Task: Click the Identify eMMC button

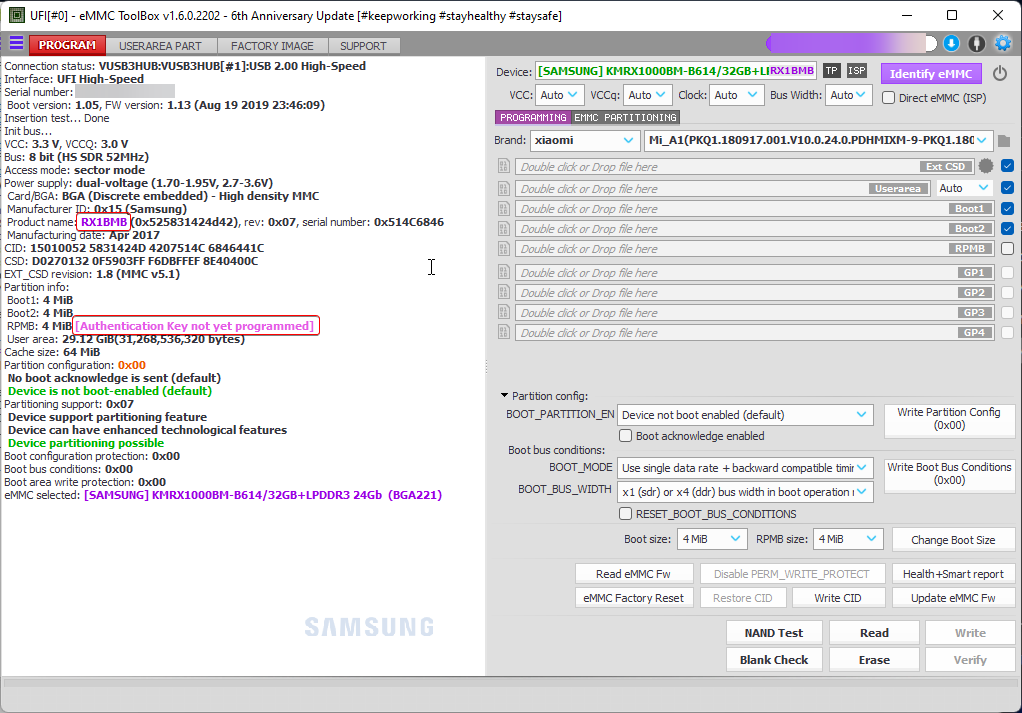Action: coord(931,74)
